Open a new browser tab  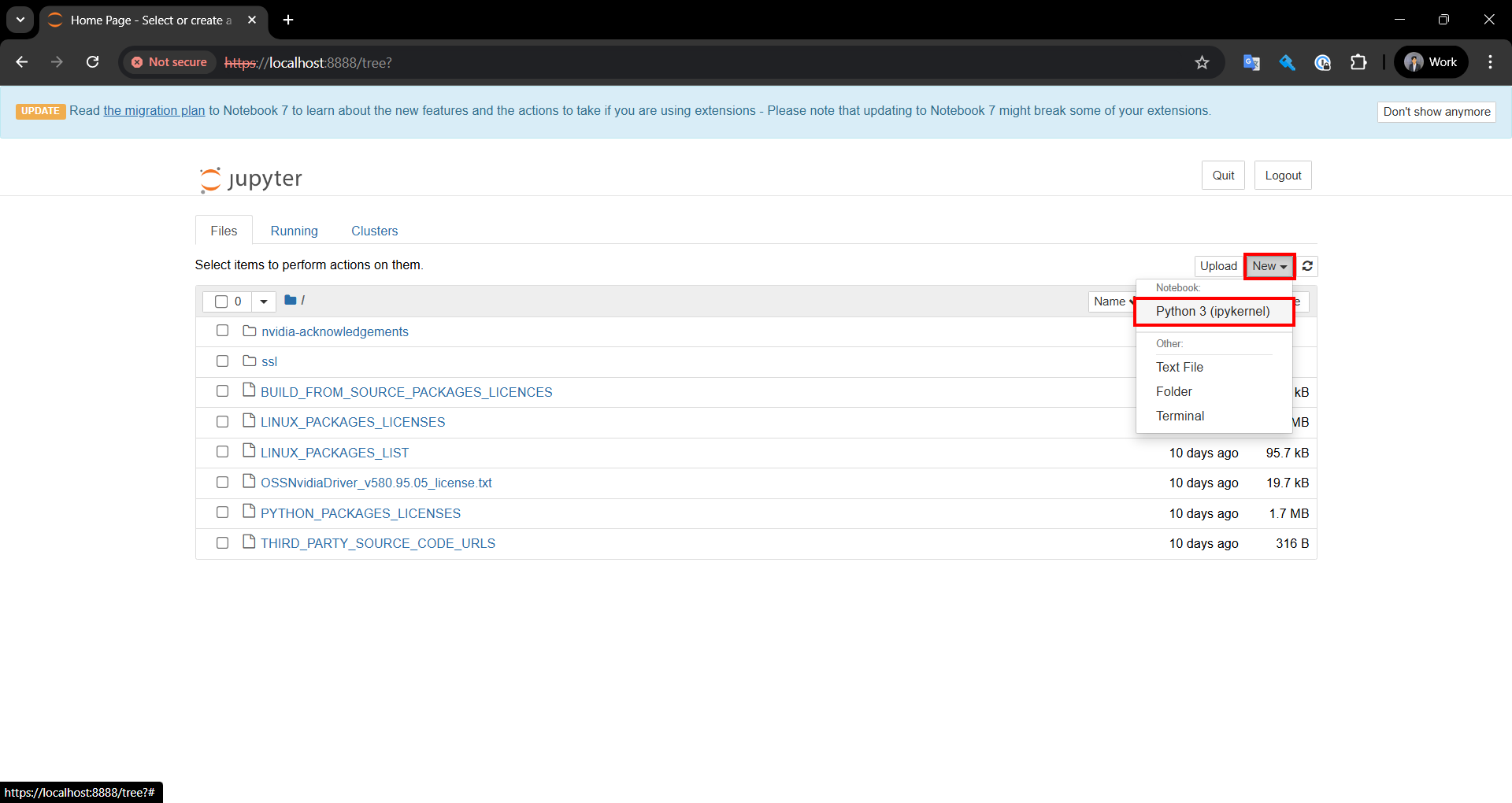tap(288, 20)
